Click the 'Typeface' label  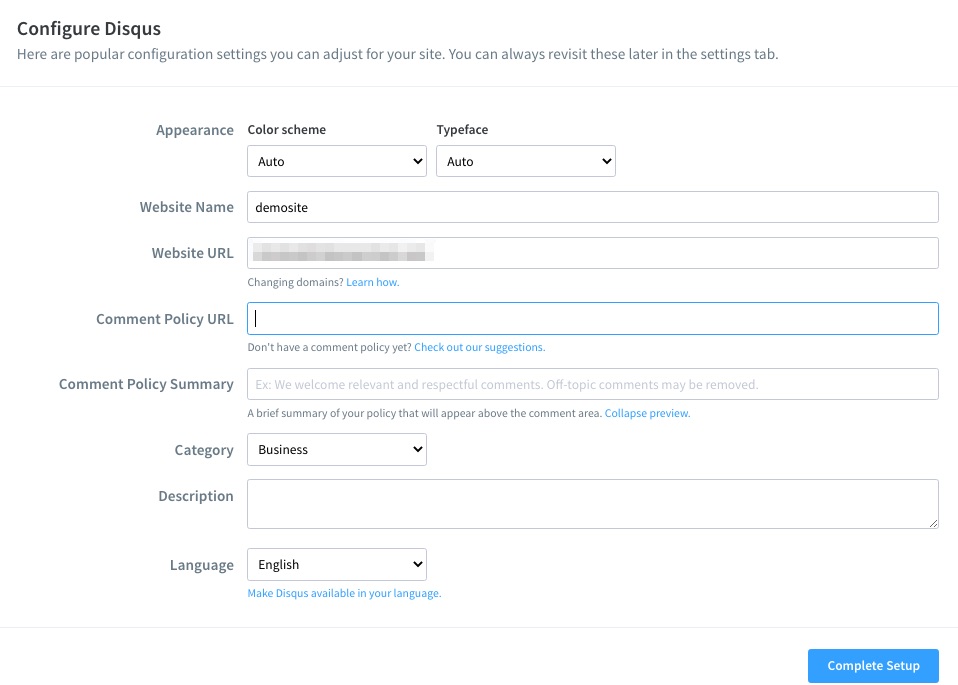tap(462, 130)
